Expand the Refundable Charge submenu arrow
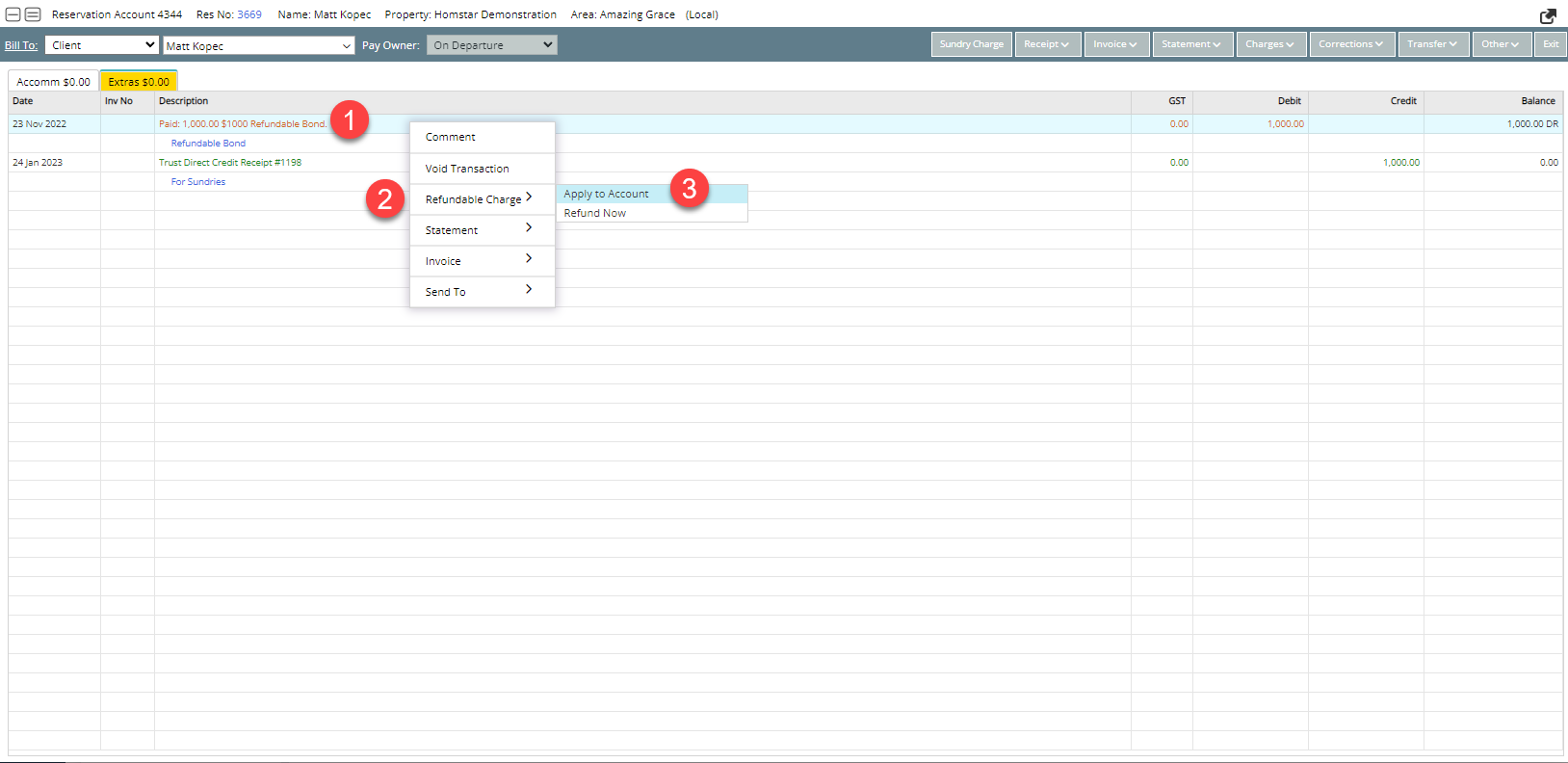This screenshot has height=763, width=1568. coord(529,197)
